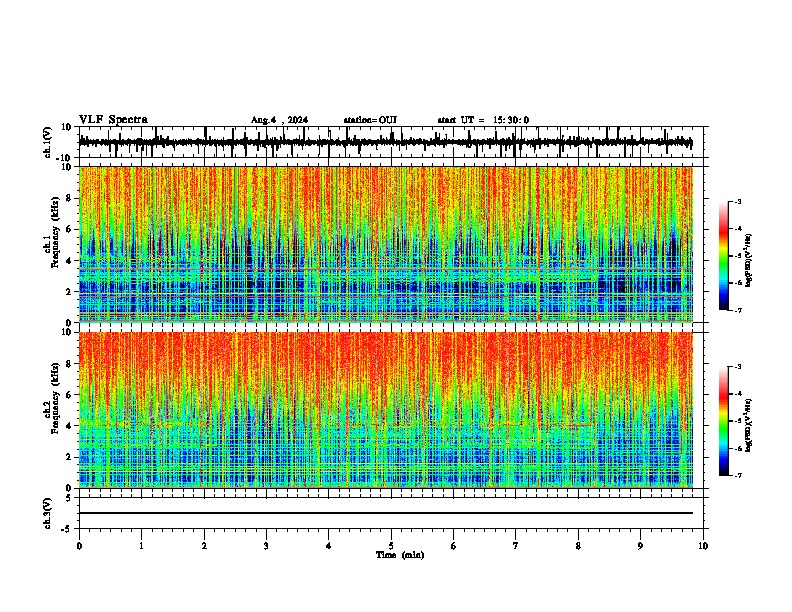Click the flat ch.3 voltage trace line
Image resolution: width=792 pixels, height=612 pixels.
(386, 513)
